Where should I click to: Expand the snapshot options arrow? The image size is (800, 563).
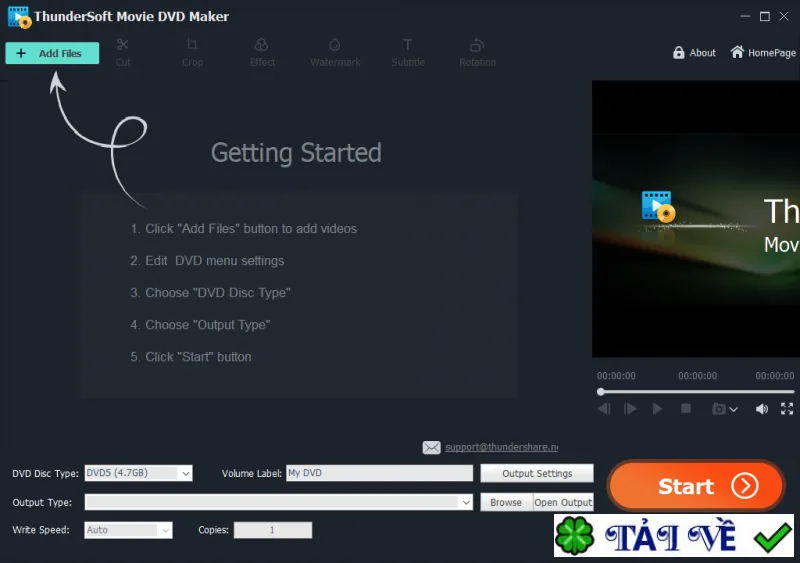coord(734,409)
